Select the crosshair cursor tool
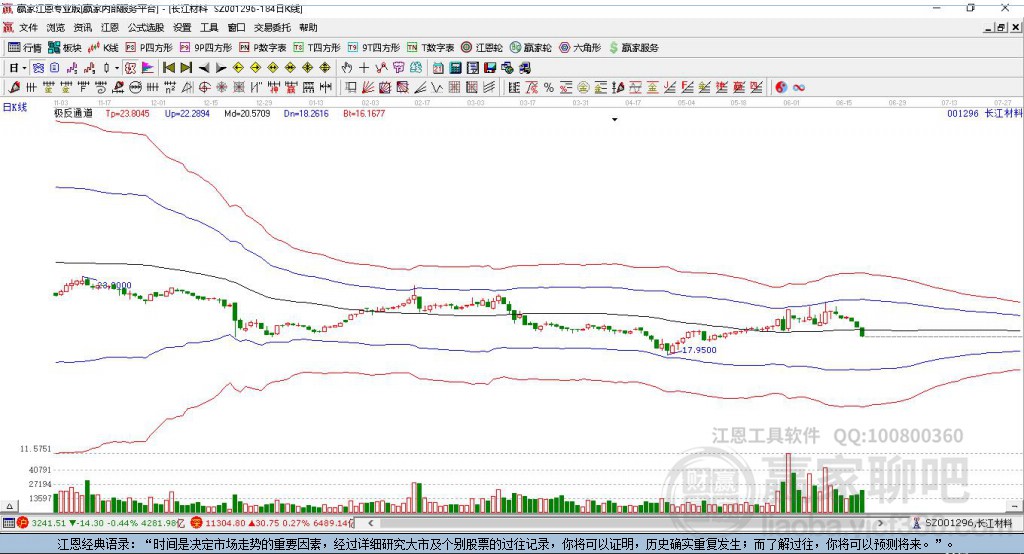The height and width of the screenshot is (554, 1024). tap(364, 68)
